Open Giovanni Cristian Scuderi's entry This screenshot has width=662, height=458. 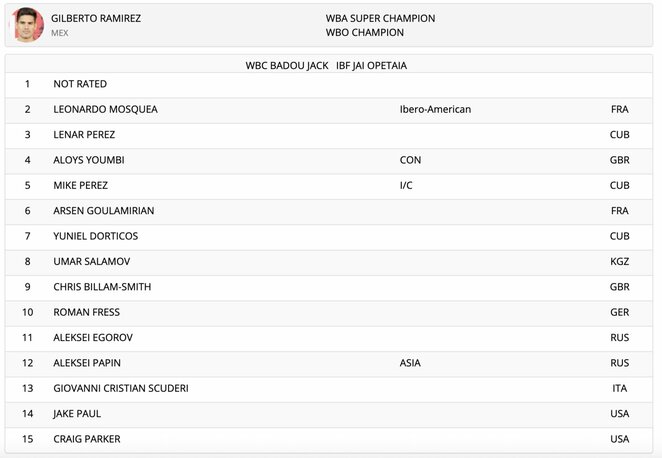tap(328, 388)
